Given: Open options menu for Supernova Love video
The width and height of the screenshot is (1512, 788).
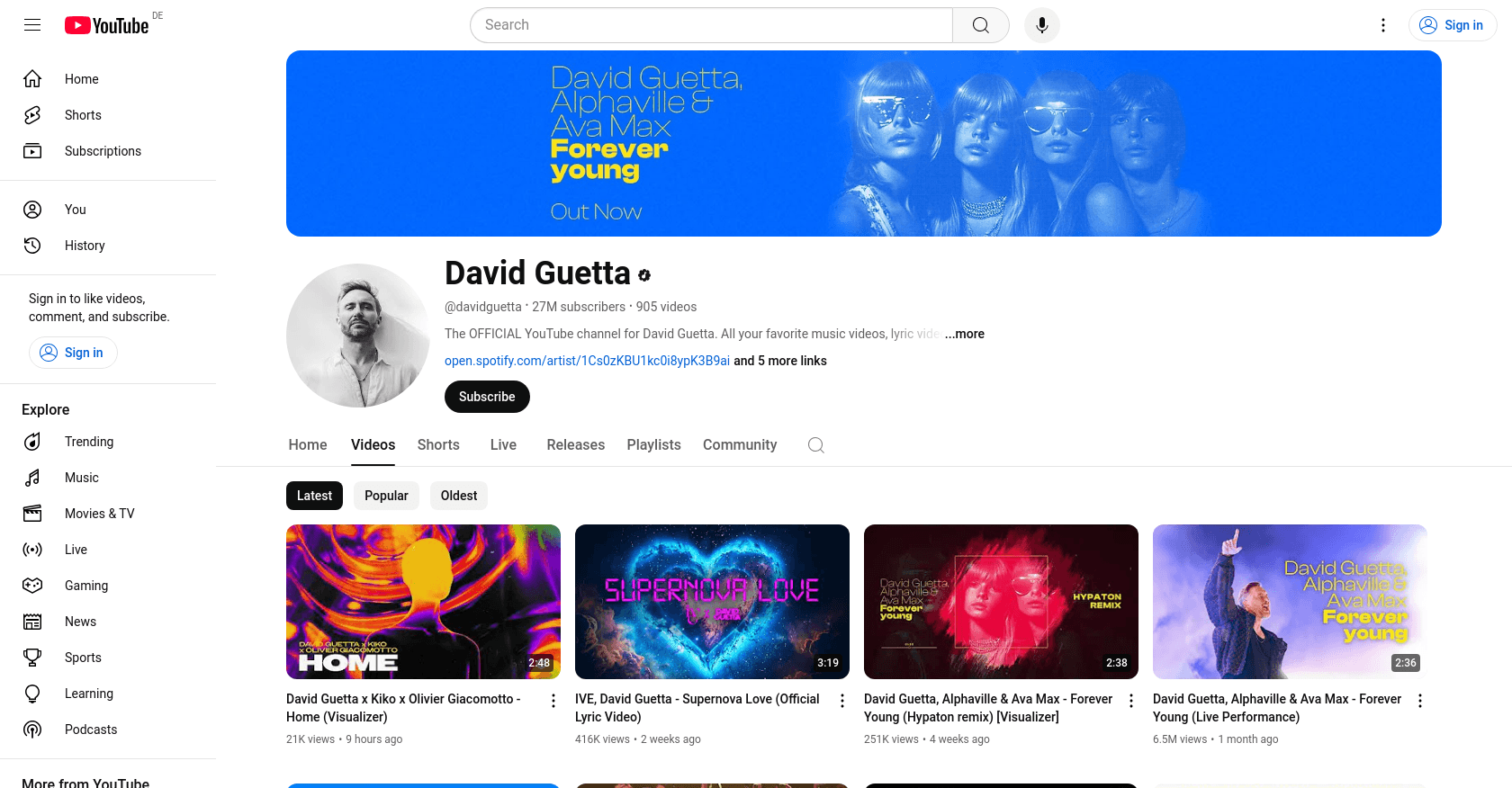Looking at the screenshot, I should point(842,701).
